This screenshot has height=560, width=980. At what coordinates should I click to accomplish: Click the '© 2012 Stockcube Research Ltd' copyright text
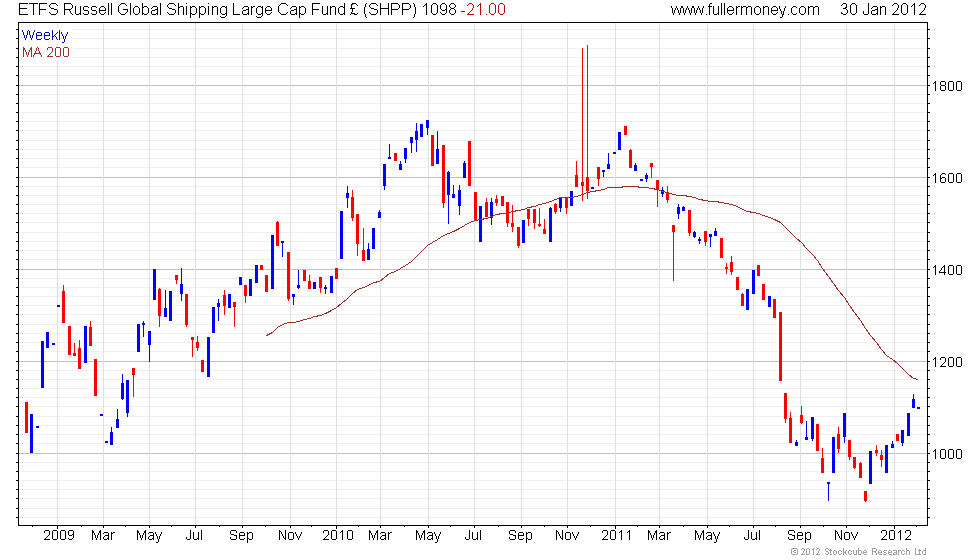click(x=859, y=552)
